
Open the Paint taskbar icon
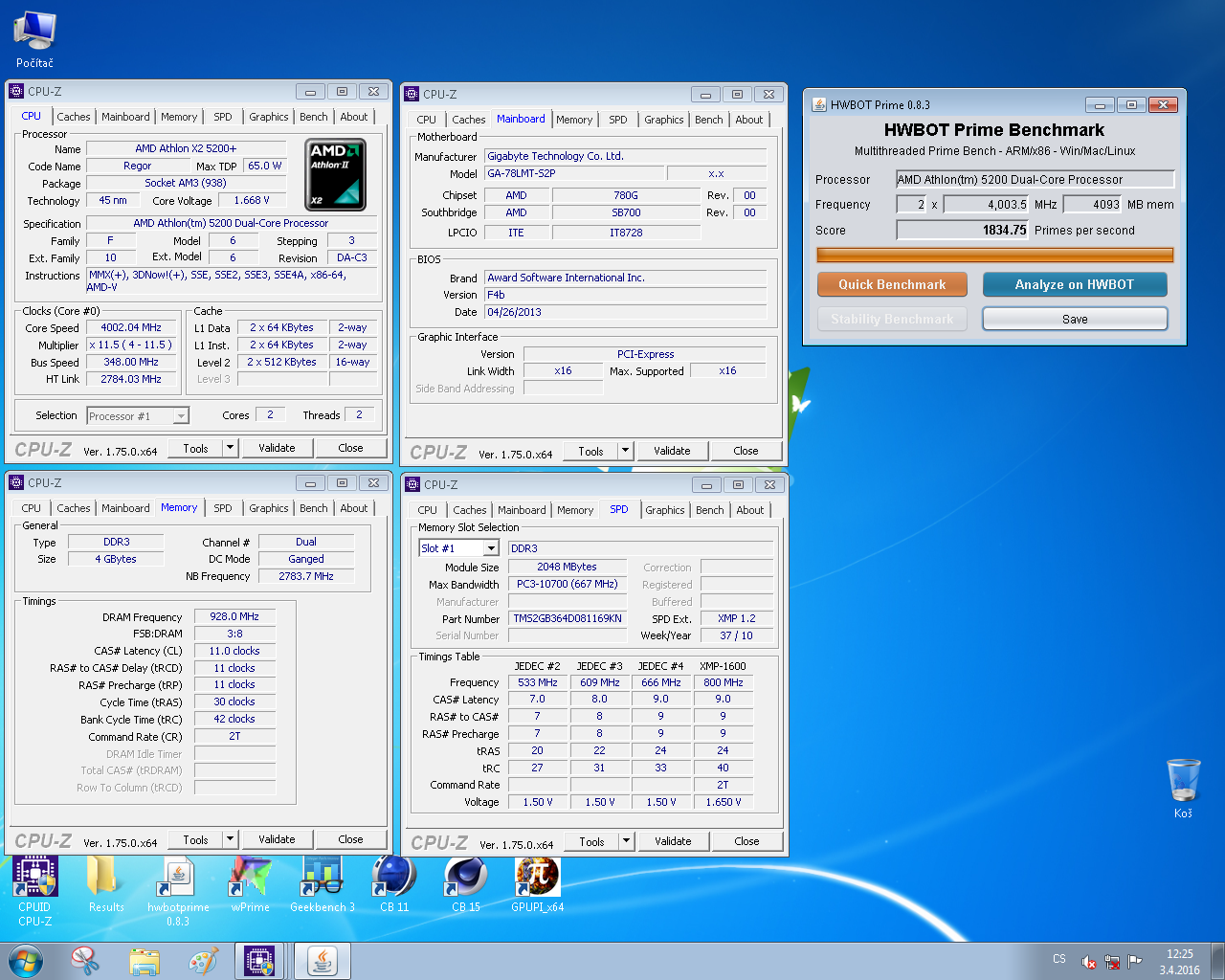point(203,961)
